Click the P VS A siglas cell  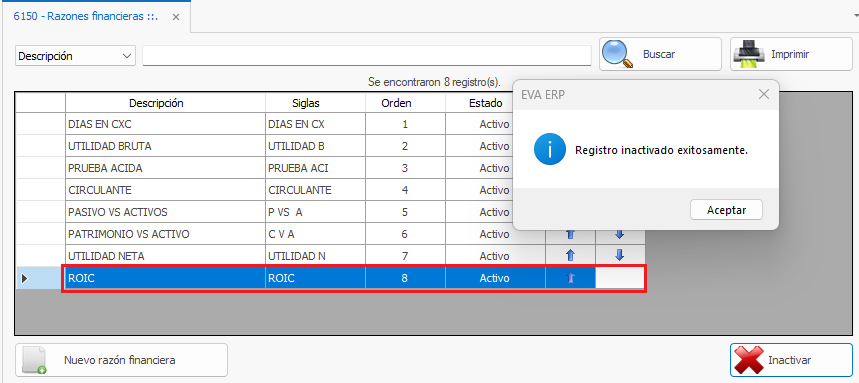(316, 212)
